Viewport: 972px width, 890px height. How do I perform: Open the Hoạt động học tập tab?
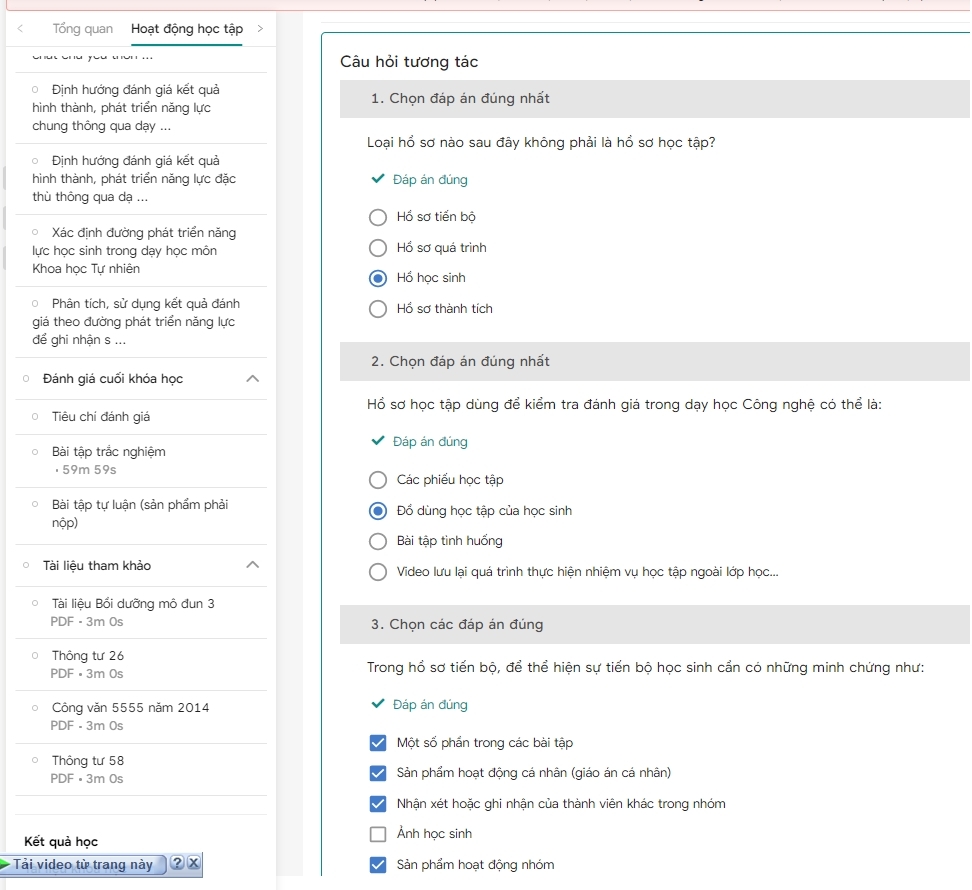pyautogui.click(x=187, y=29)
